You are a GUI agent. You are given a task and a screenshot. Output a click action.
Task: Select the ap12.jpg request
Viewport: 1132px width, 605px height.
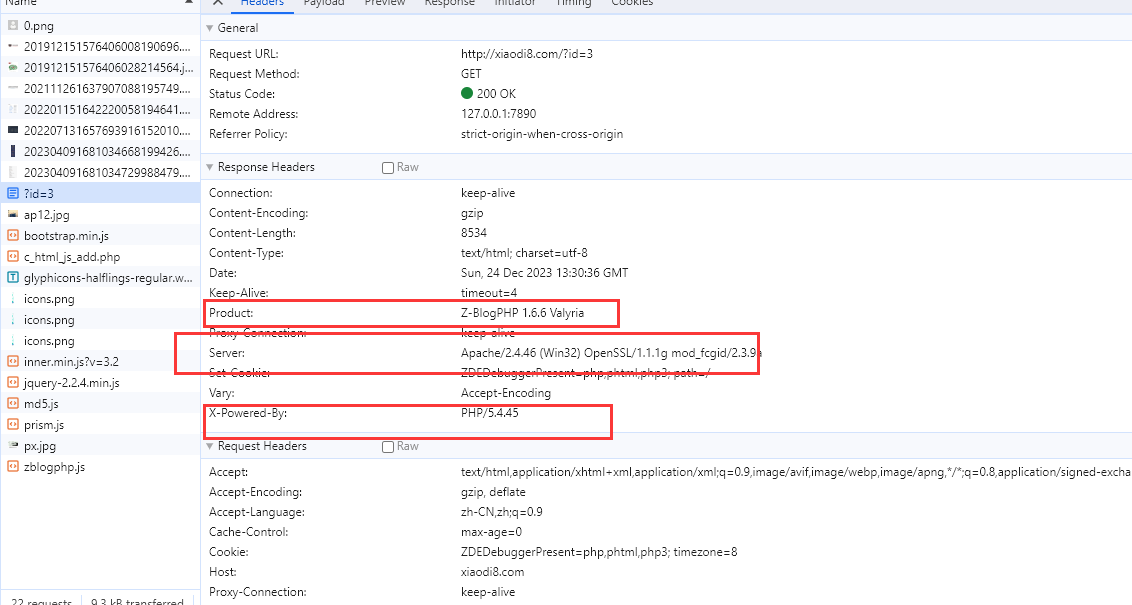pyautogui.click(x=100, y=214)
